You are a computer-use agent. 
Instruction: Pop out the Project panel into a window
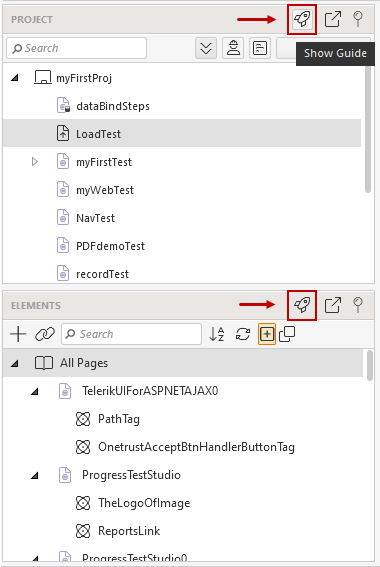point(333,19)
